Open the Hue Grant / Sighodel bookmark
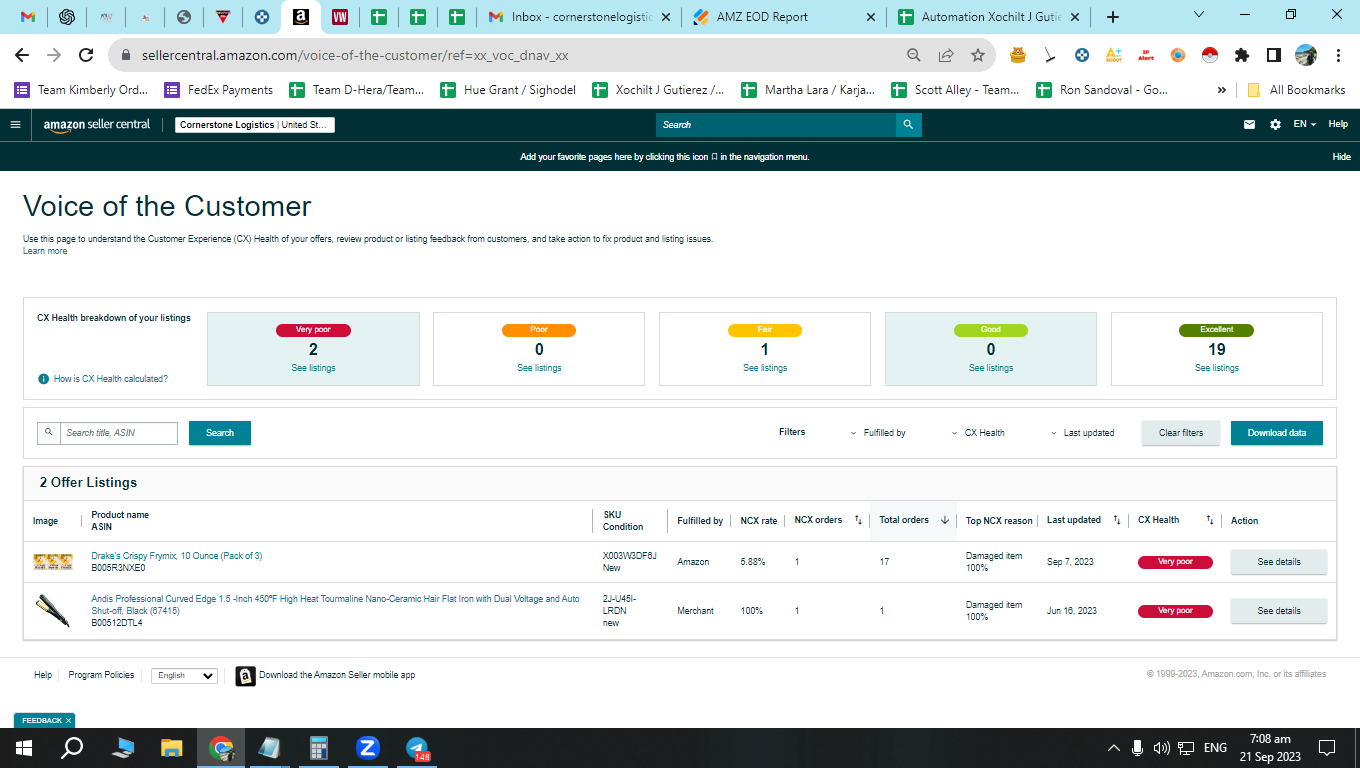Screen dimensions: 1360x768 (x=507, y=90)
